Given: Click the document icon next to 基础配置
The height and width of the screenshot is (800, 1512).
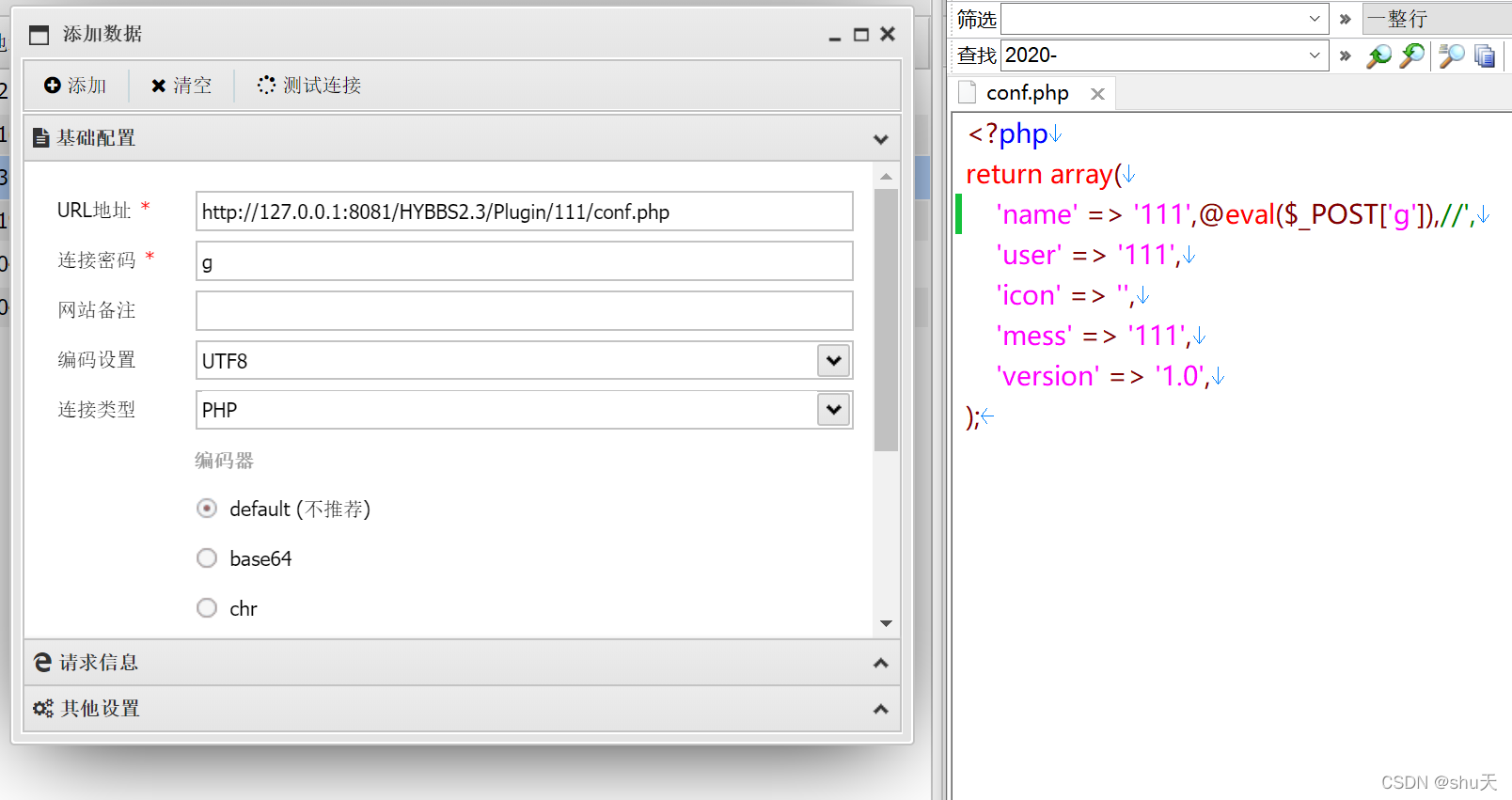Looking at the screenshot, I should tap(40, 138).
